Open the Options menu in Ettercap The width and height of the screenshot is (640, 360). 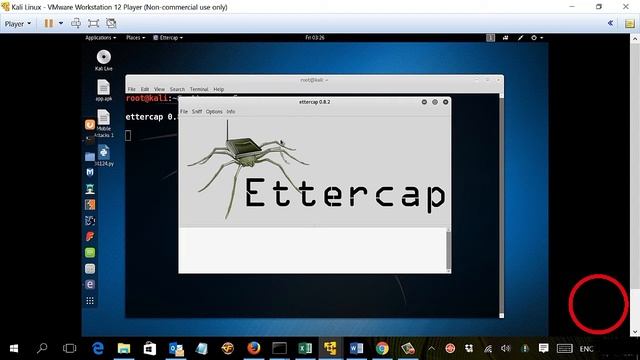click(x=214, y=111)
